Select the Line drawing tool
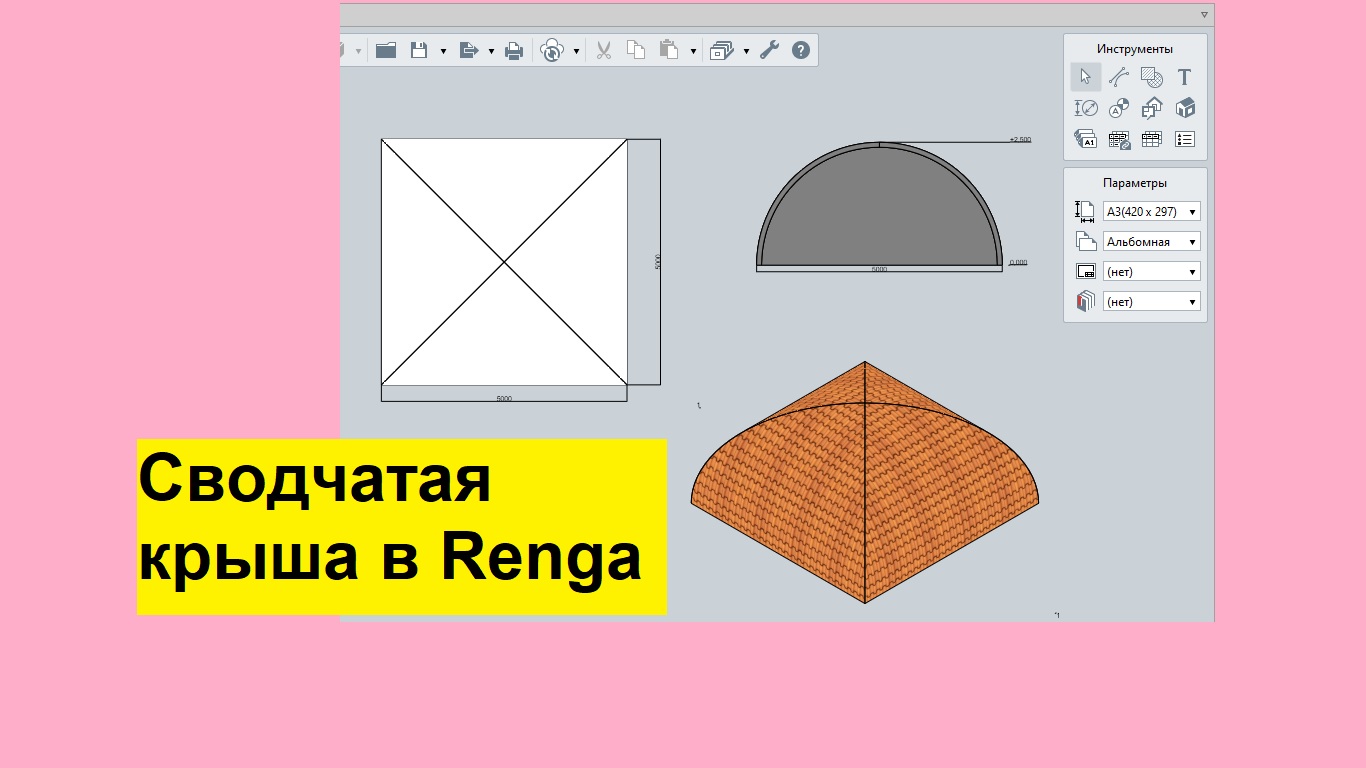Image resolution: width=1366 pixels, height=768 pixels. 1119,77
